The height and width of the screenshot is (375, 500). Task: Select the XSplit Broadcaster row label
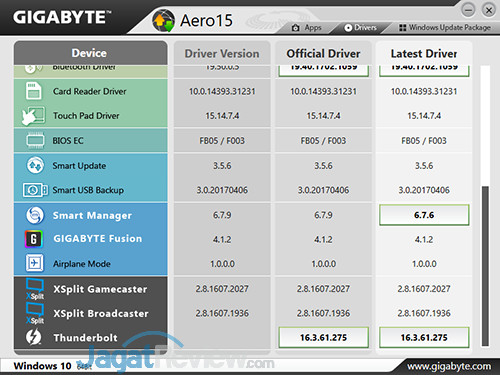(x=101, y=313)
